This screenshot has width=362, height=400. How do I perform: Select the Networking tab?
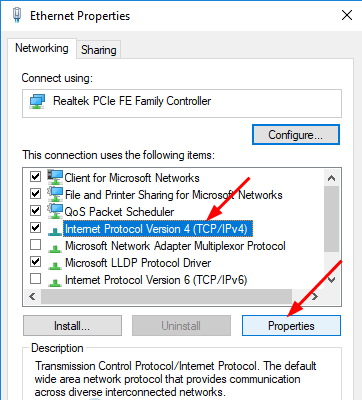tap(42, 48)
